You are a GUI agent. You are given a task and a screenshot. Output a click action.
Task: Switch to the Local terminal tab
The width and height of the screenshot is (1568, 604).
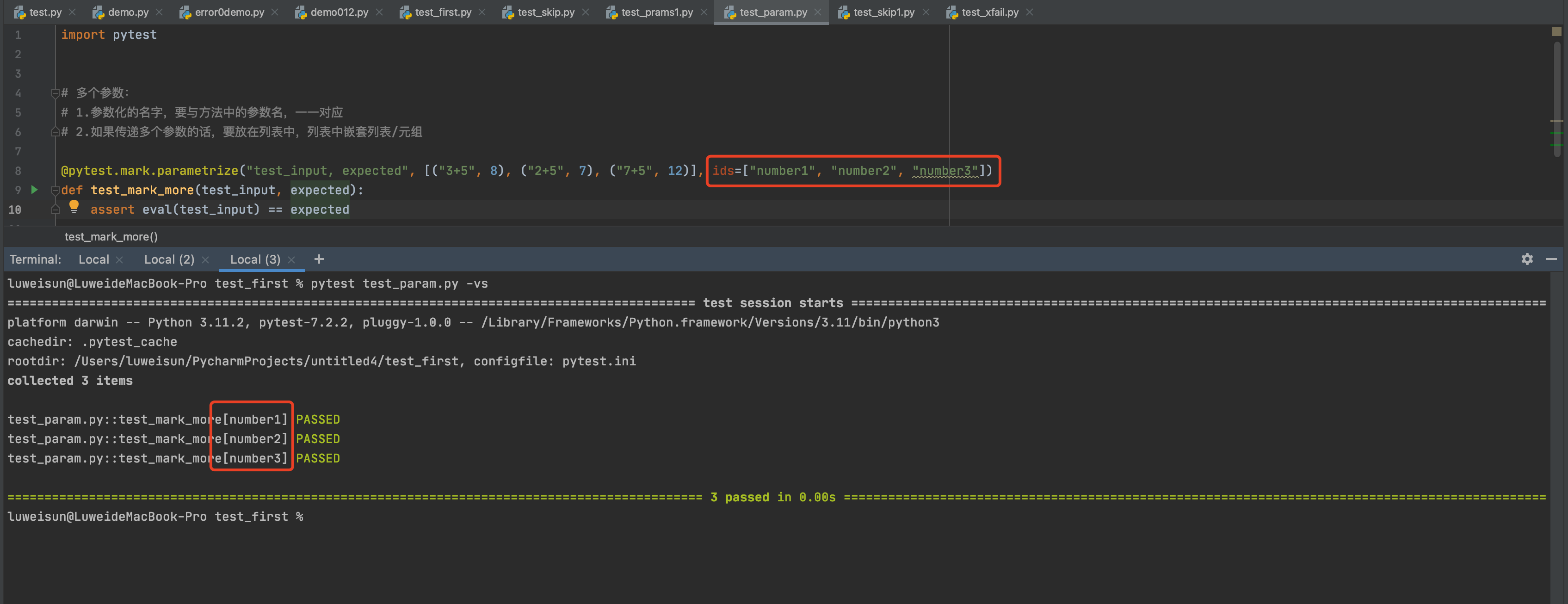pos(94,259)
